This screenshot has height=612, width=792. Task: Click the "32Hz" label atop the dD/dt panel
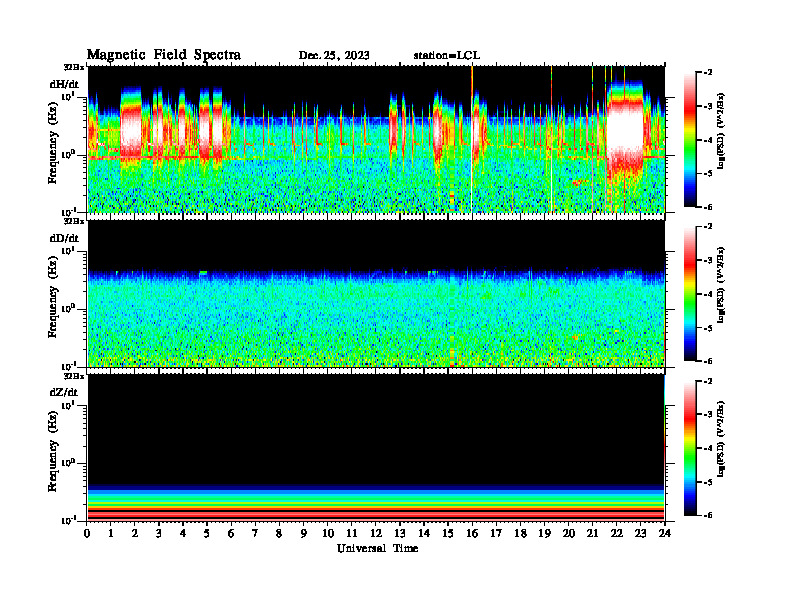tap(74, 221)
